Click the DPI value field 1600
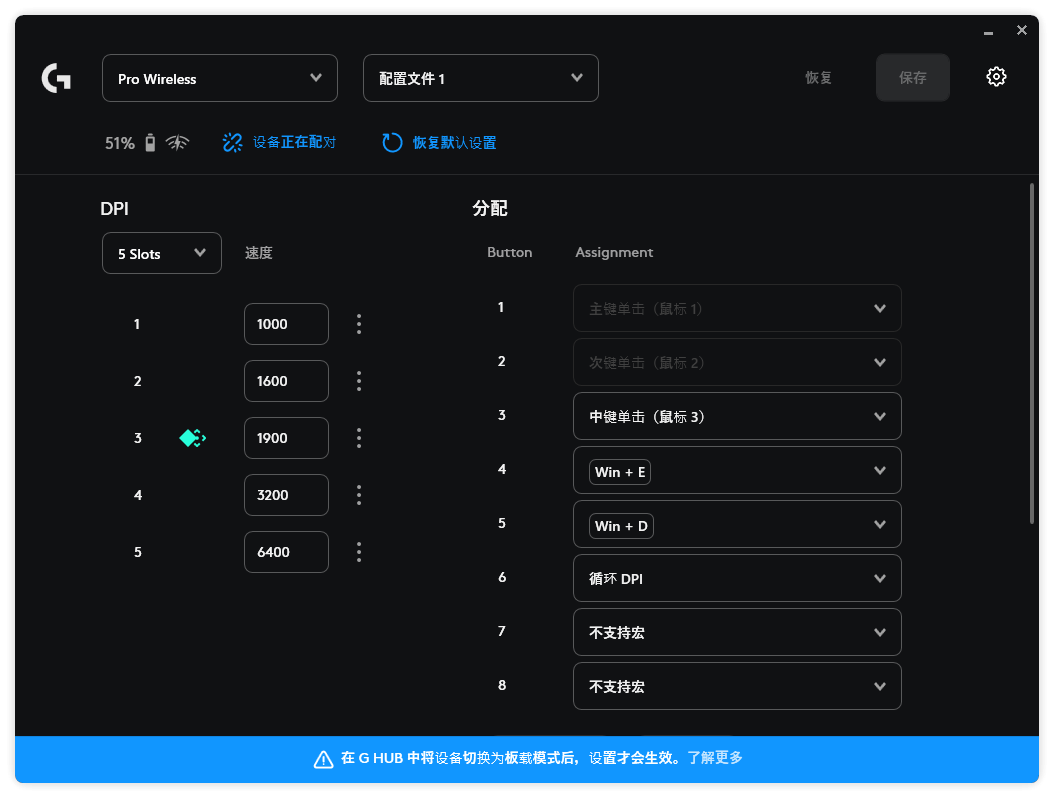This screenshot has width=1054, height=798. coord(286,381)
